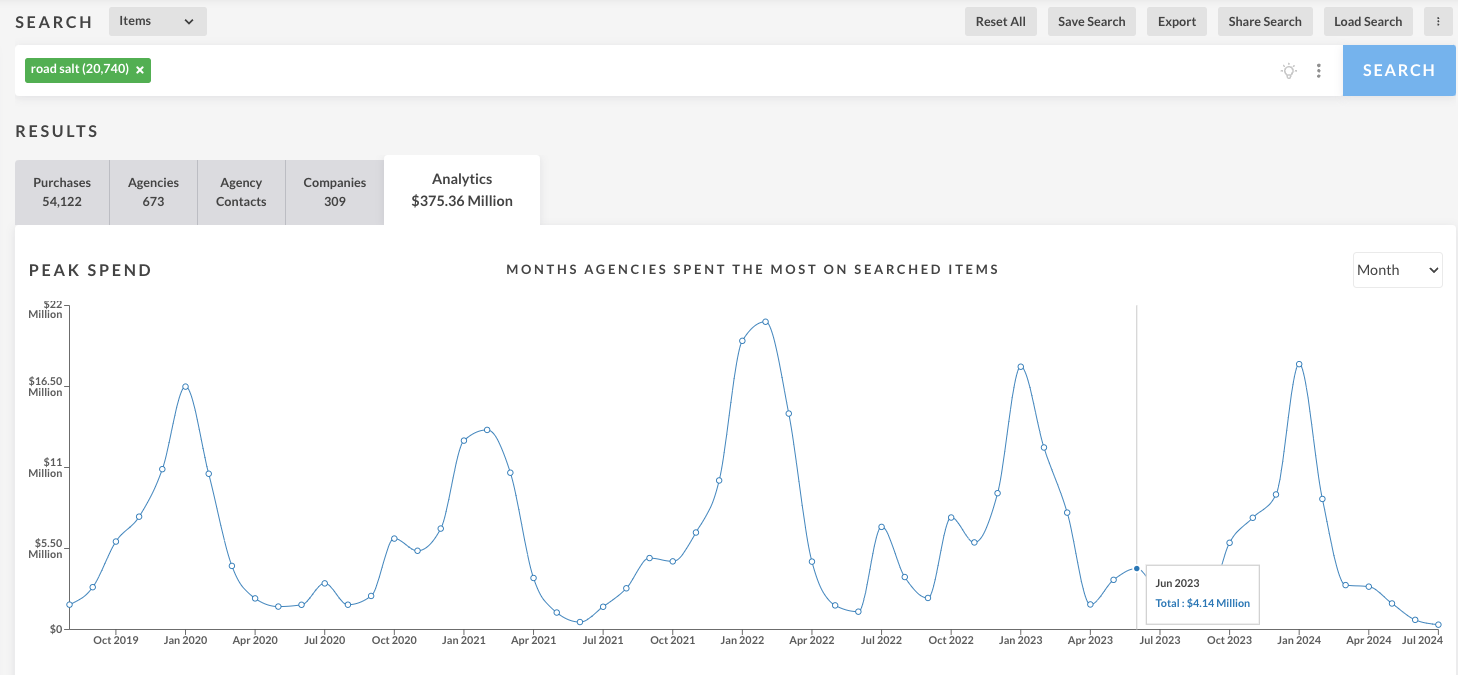Click the highlighted Jun 2023 data point

pyautogui.click(x=1136, y=568)
